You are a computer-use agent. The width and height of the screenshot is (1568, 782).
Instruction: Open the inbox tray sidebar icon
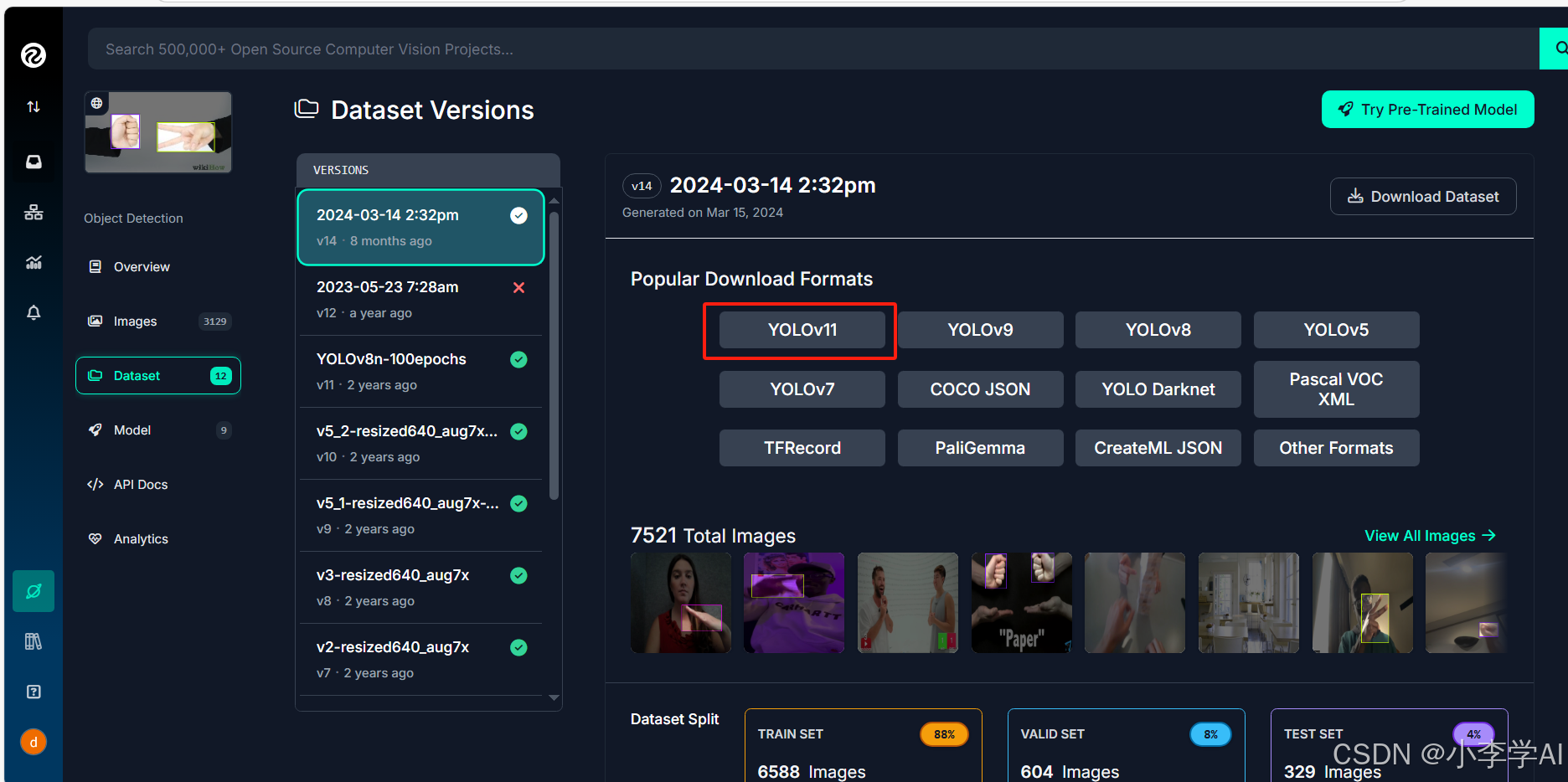click(x=34, y=162)
